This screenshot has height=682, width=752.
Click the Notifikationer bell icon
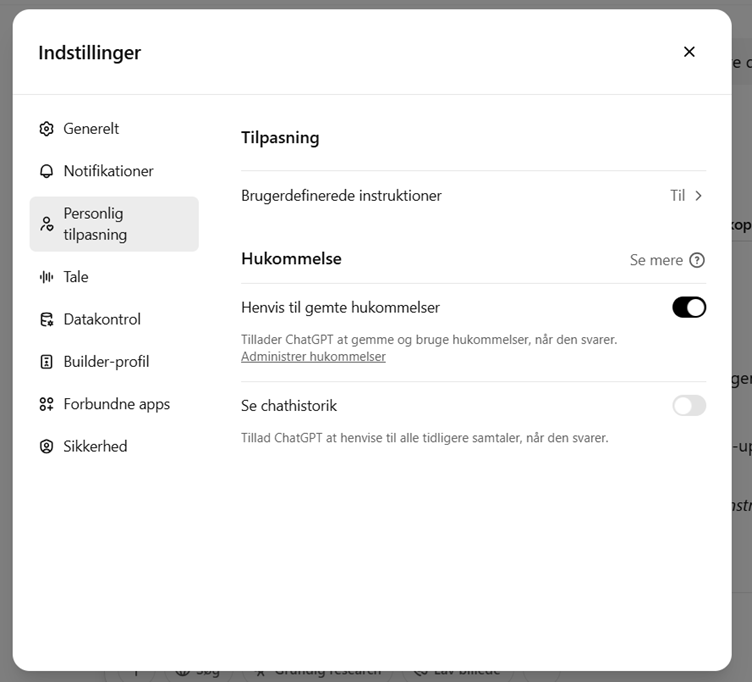point(46,171)
